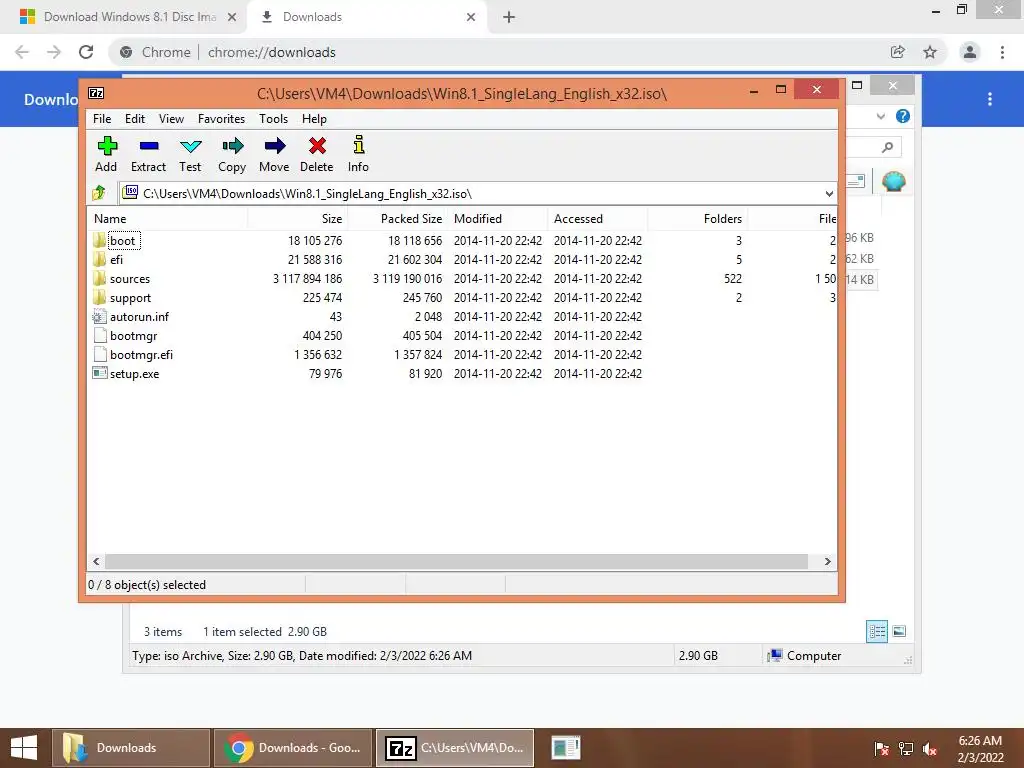Open Explorer help question mark
The height and width of the screenshot is (768, 1024).
903,116
